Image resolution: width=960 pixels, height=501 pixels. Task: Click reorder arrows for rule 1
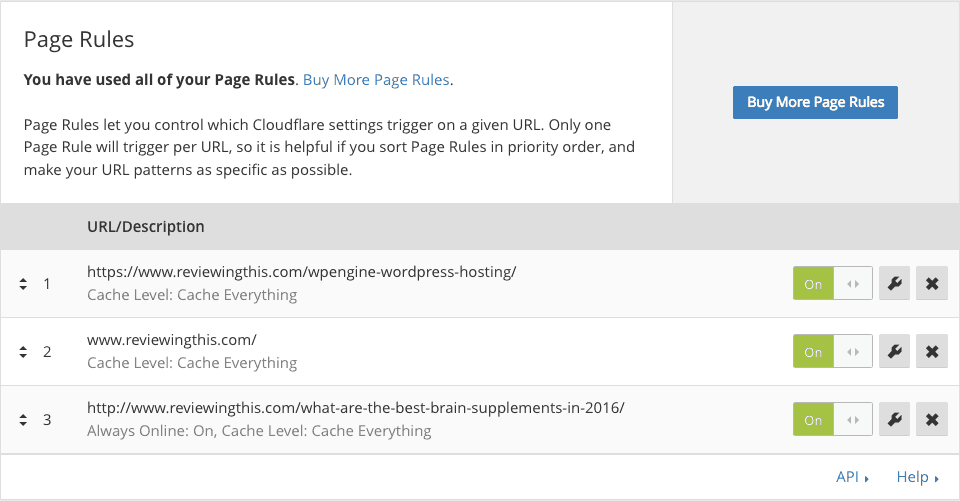(23, 284)
